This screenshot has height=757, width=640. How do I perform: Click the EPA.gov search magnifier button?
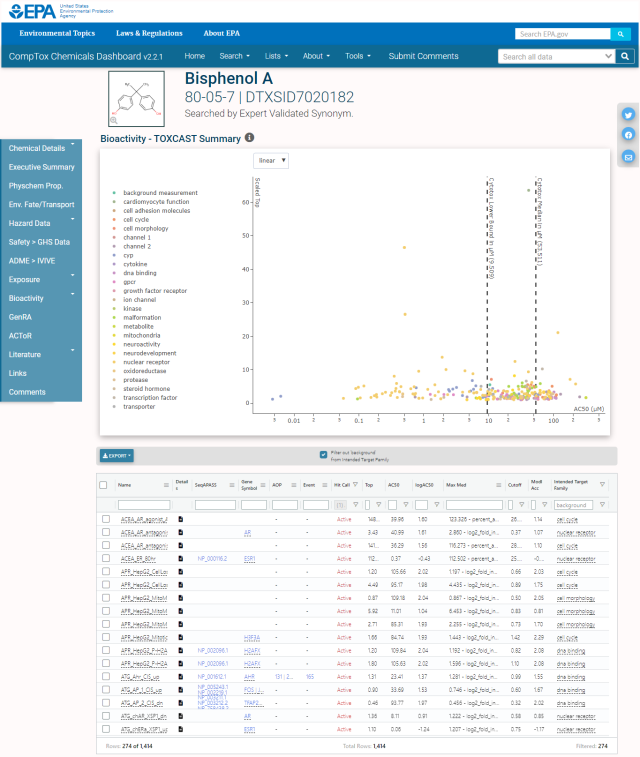(621, 34)
